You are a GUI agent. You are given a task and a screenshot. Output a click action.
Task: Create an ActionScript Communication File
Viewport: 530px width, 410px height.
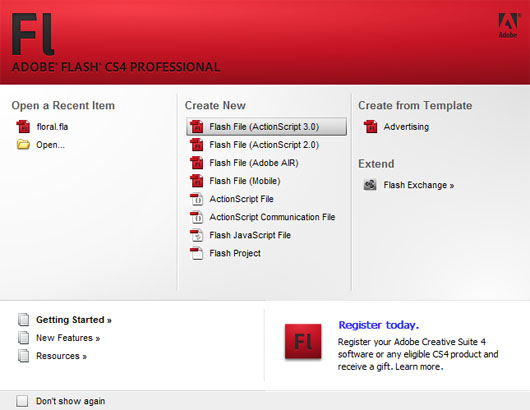click(x=272, y=217)
